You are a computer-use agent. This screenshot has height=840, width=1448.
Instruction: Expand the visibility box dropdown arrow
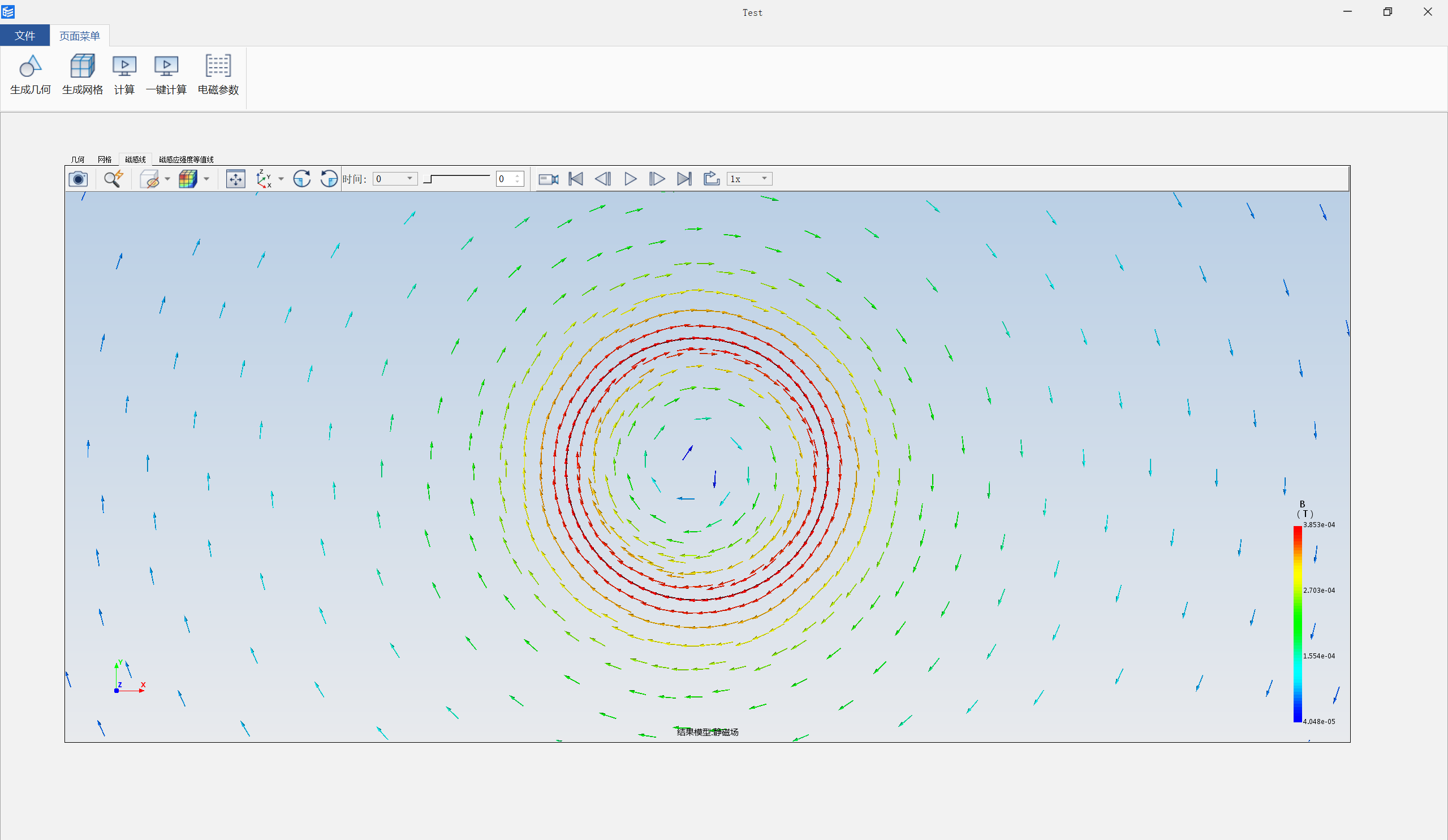[x=167, y=179]
